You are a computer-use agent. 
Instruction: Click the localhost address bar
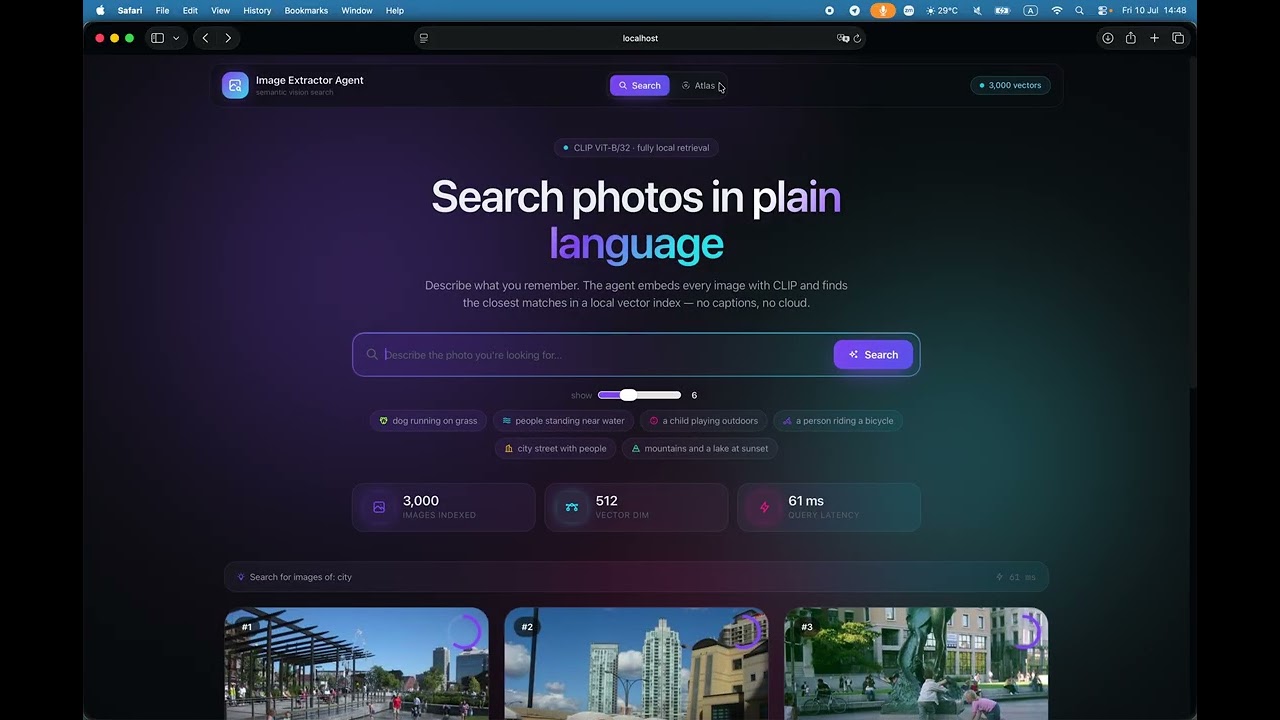(x=640, y=38)
